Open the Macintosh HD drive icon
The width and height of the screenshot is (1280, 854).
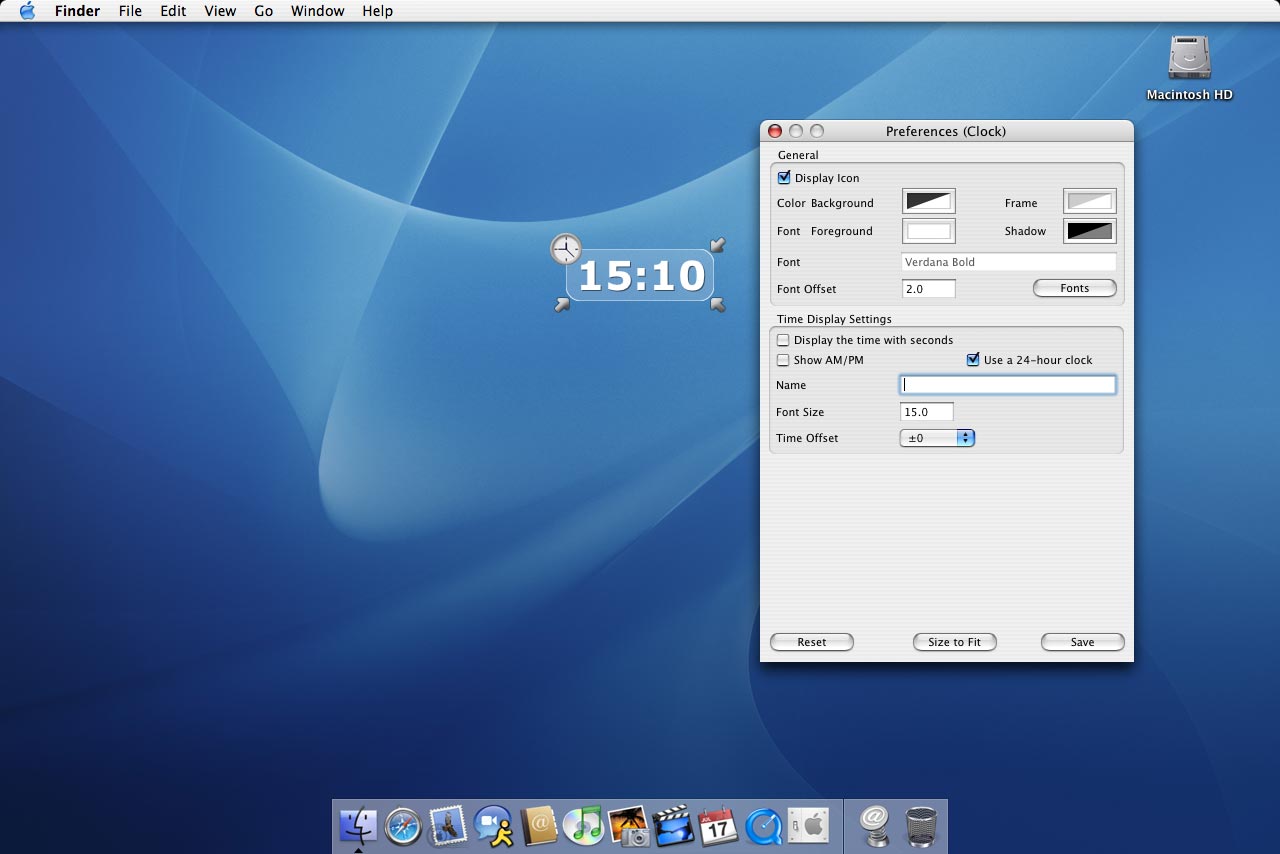pos(1189,59)
